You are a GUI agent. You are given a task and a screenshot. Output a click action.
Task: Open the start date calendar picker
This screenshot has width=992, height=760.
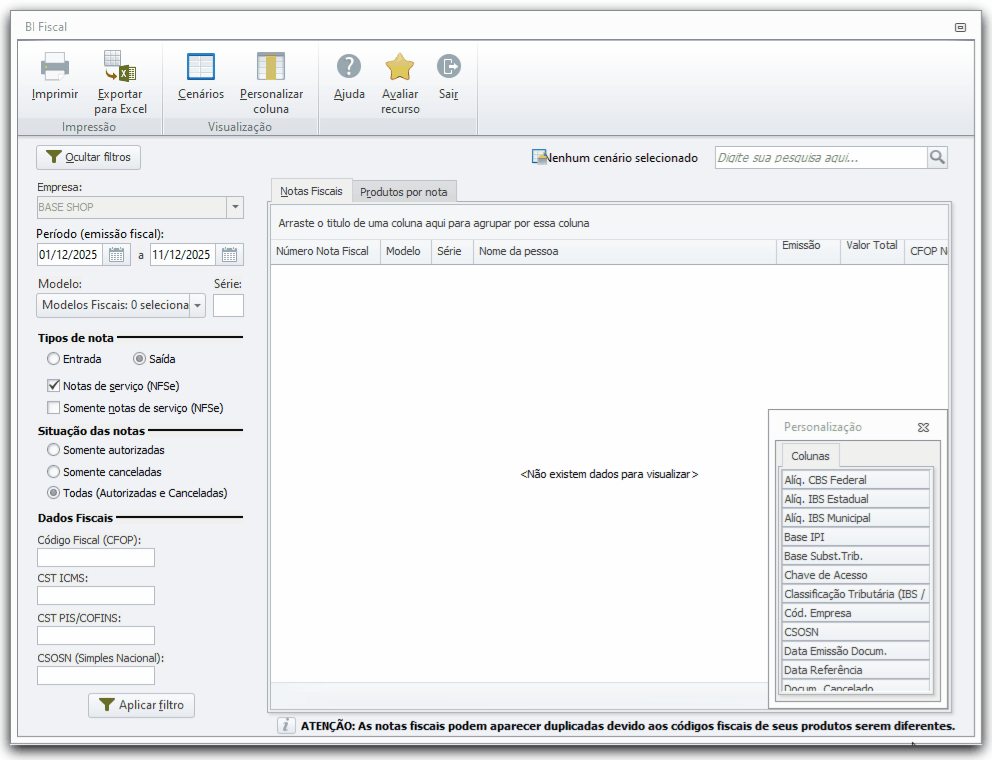(x=116, y=255)
